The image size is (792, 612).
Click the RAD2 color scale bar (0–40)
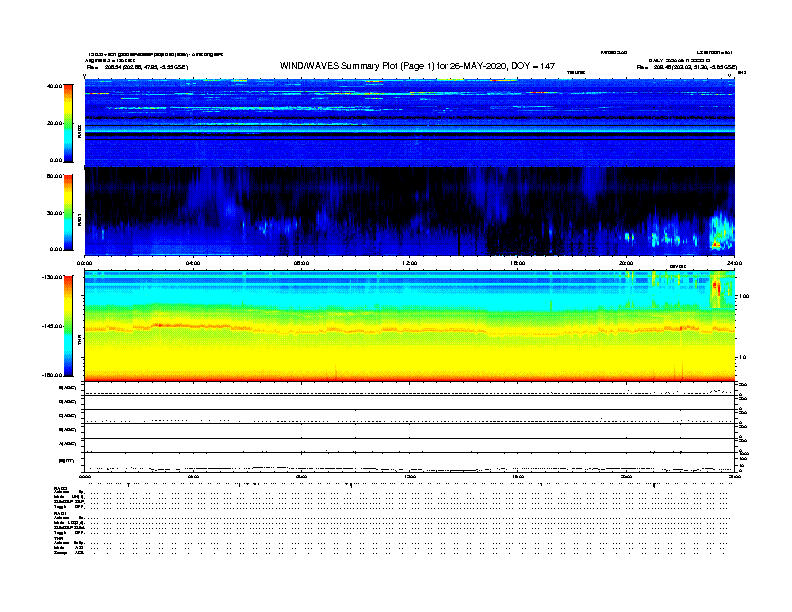68,123
